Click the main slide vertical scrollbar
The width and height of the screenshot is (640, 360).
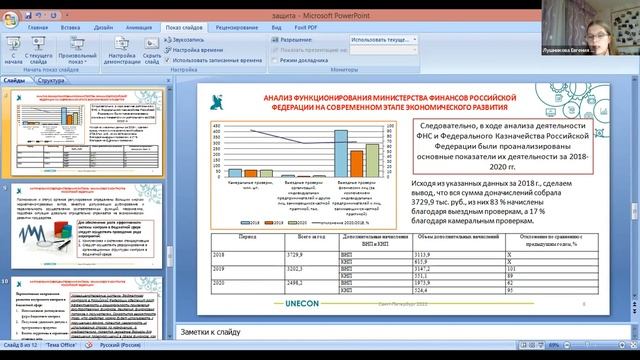pos(635,188)
